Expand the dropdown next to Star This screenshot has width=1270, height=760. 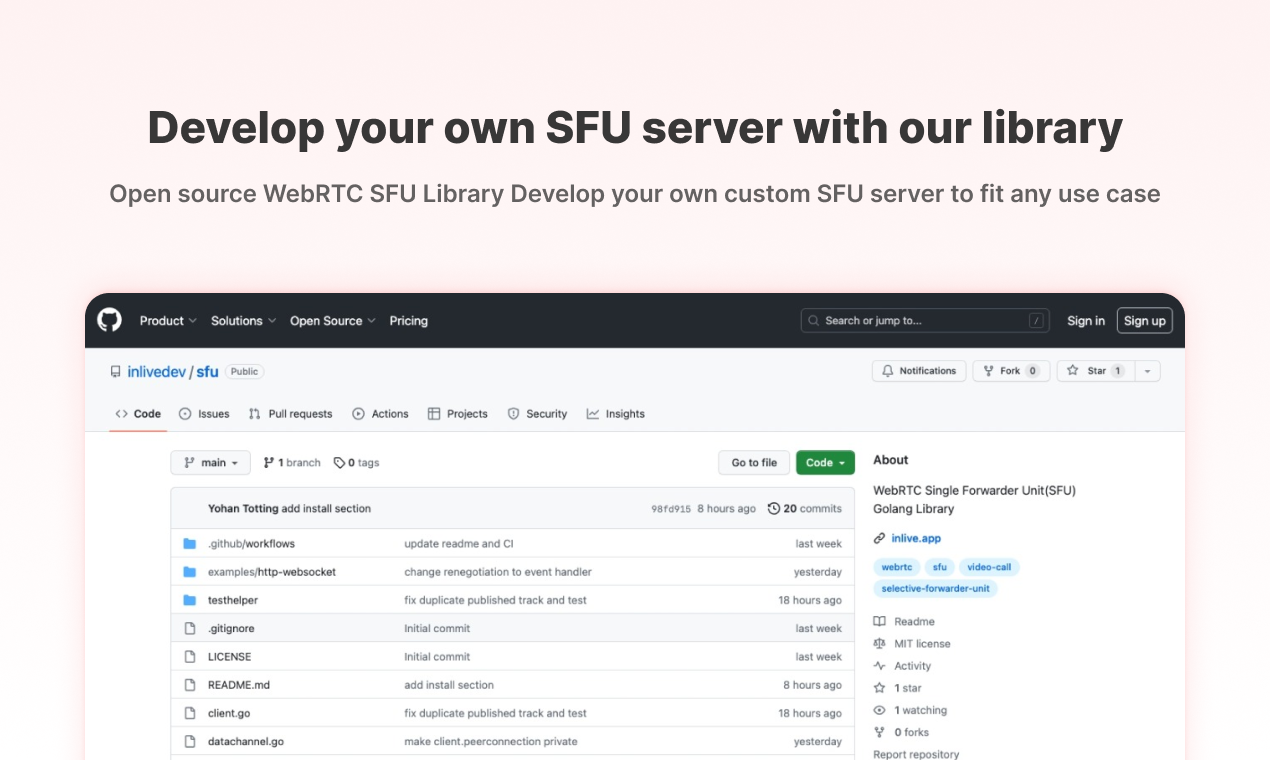pyautogui.click(x=1148, y=371)
